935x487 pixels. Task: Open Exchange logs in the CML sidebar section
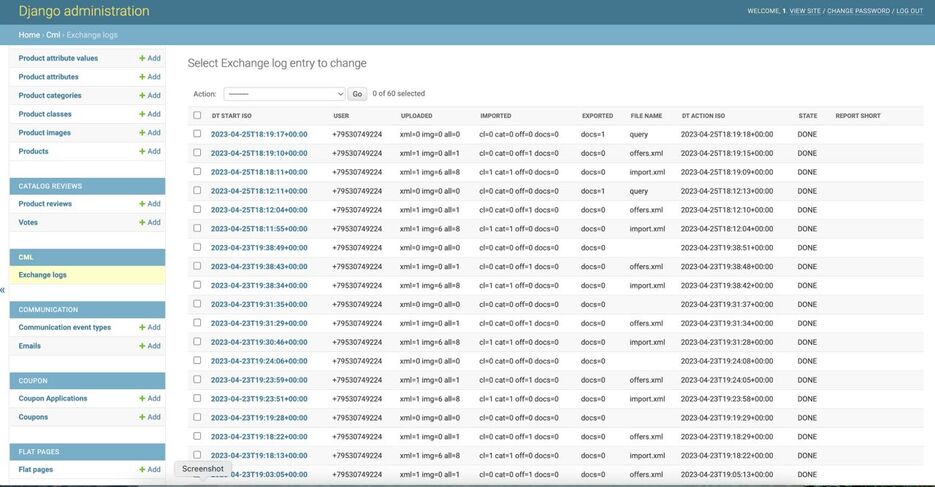pyautogui.click(x=43, y=275)
